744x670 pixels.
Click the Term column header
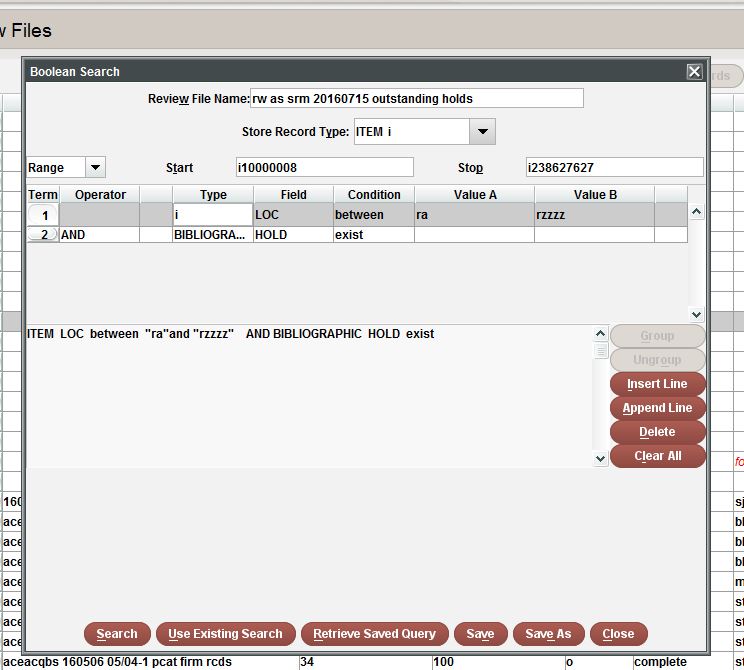(x=43, y=195)
